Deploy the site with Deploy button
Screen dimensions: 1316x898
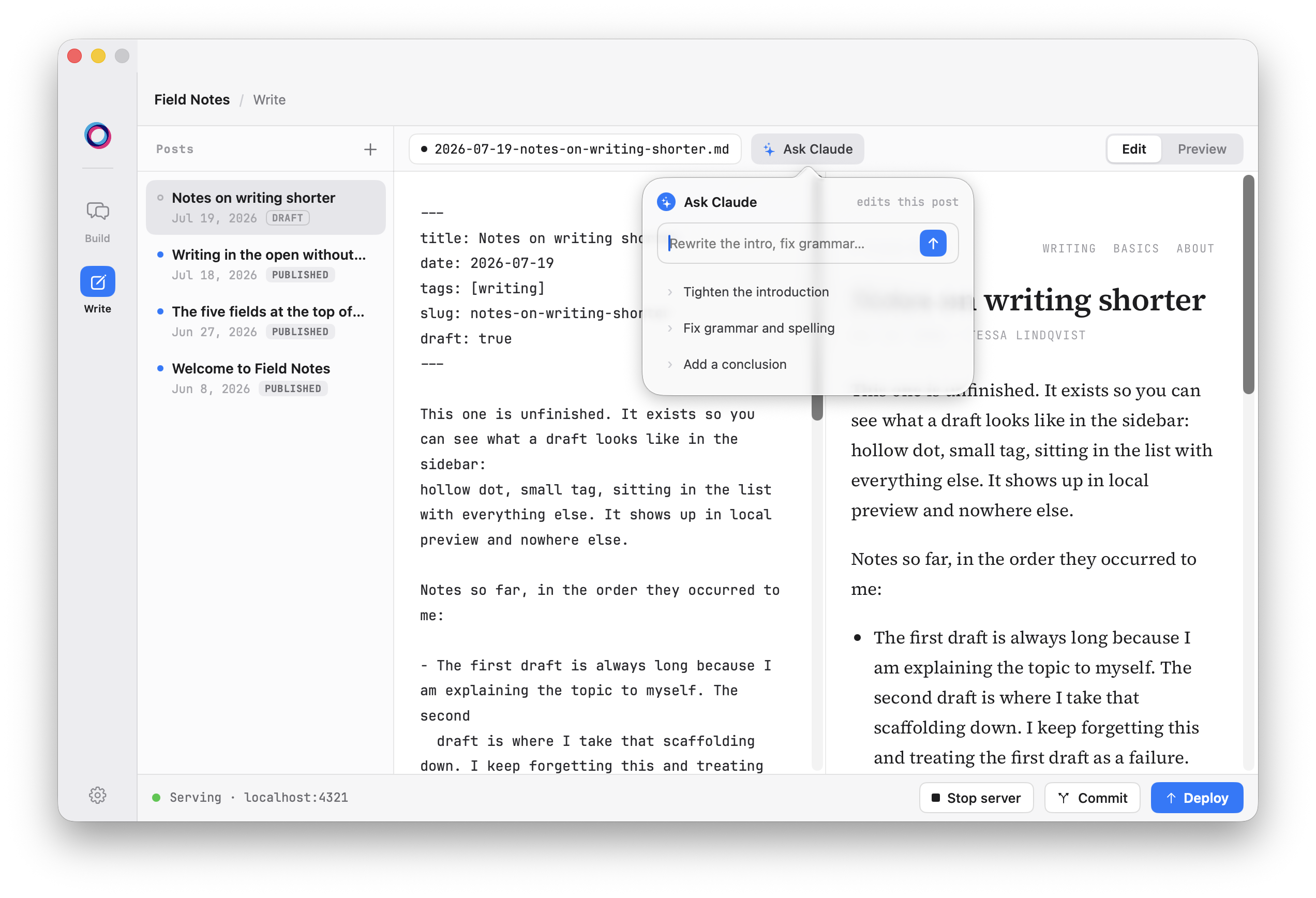[x=1197, y=798]
